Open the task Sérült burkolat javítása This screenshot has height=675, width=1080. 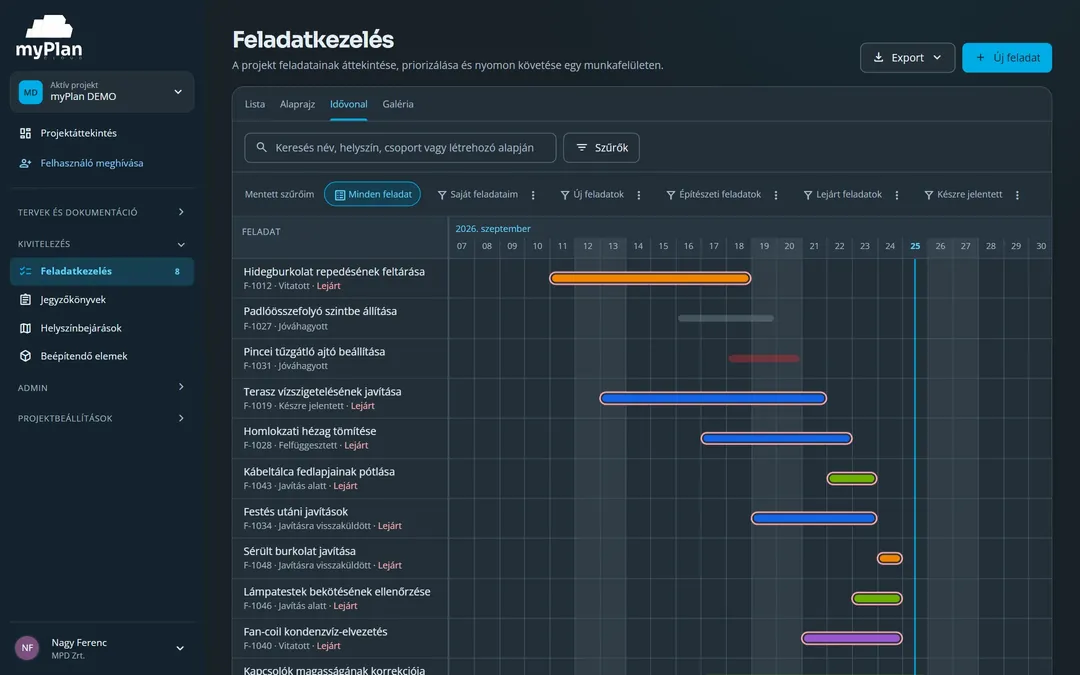point(300,551)
